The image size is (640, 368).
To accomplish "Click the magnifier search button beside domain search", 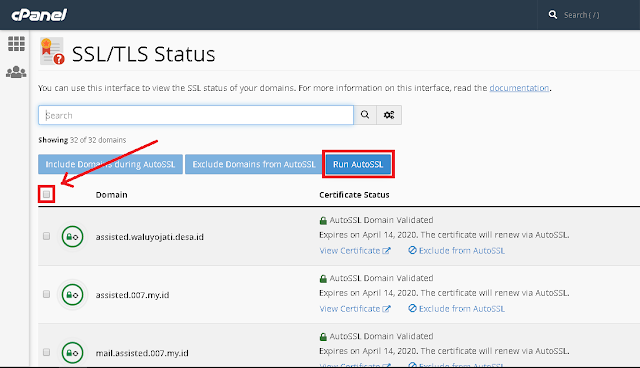I will point(365,115).
